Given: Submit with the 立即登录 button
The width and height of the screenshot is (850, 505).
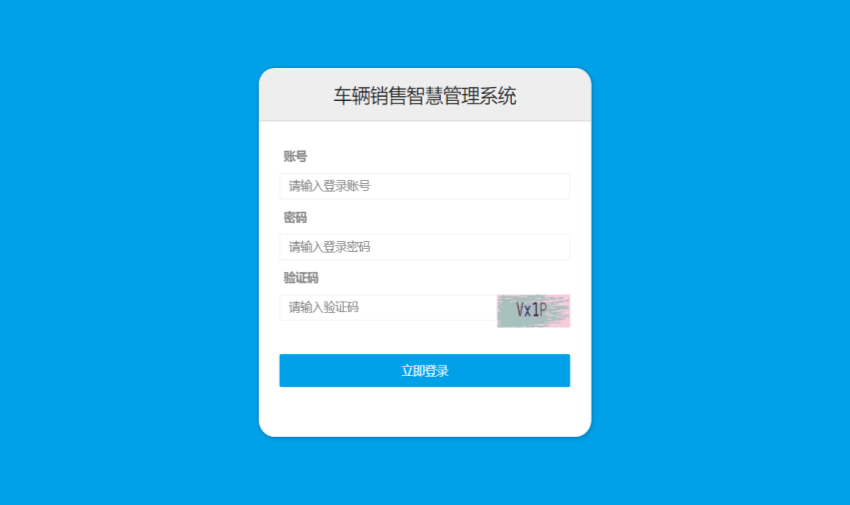Looking at the screenshot, I should (x=424, y=371).
